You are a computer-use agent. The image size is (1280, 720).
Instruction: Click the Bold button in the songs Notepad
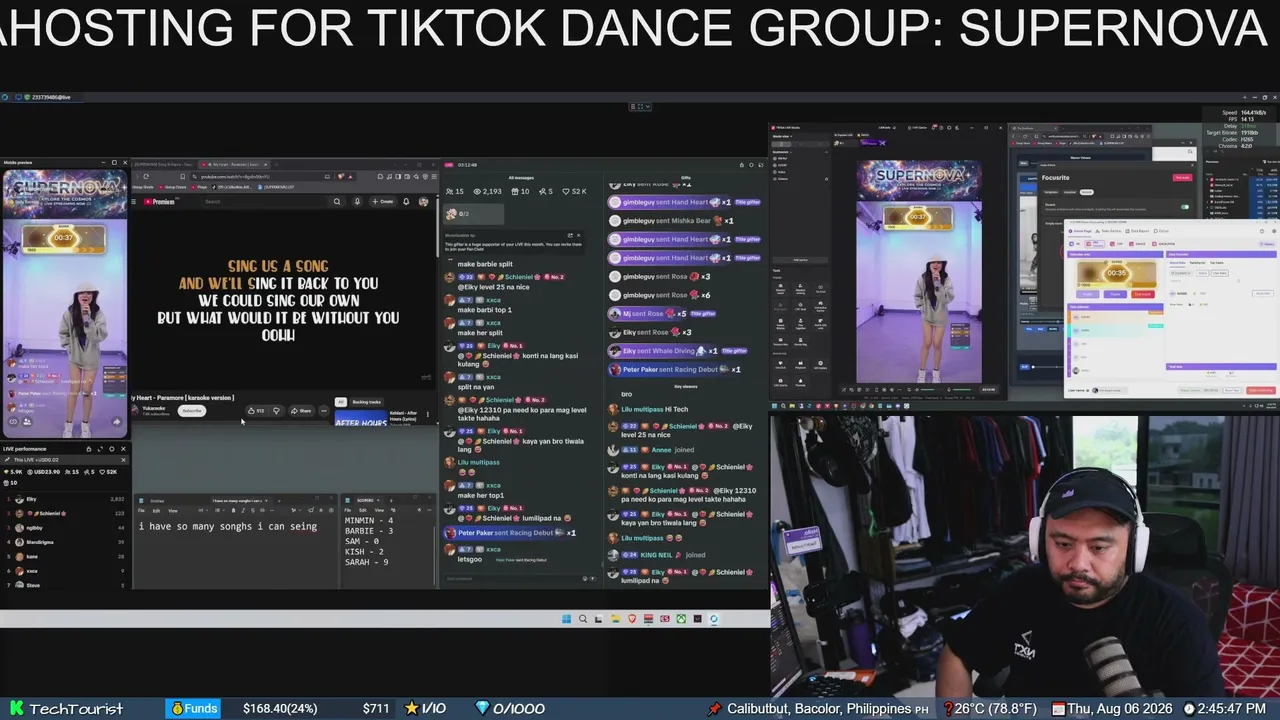[233, 511]
